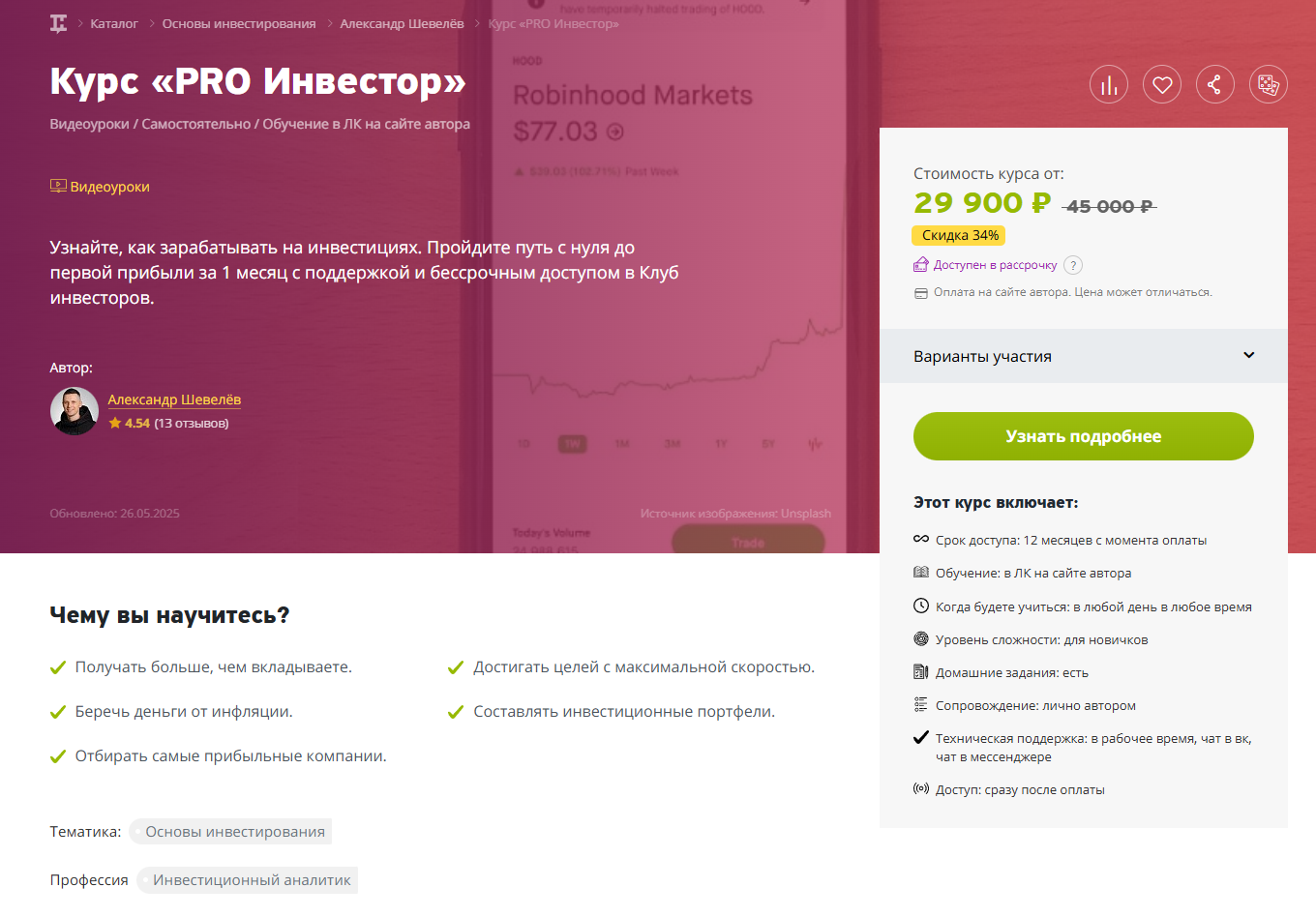Click Доступен в рассрочку link
This screenshot has width=1316, height=917.
pos(995,265)
